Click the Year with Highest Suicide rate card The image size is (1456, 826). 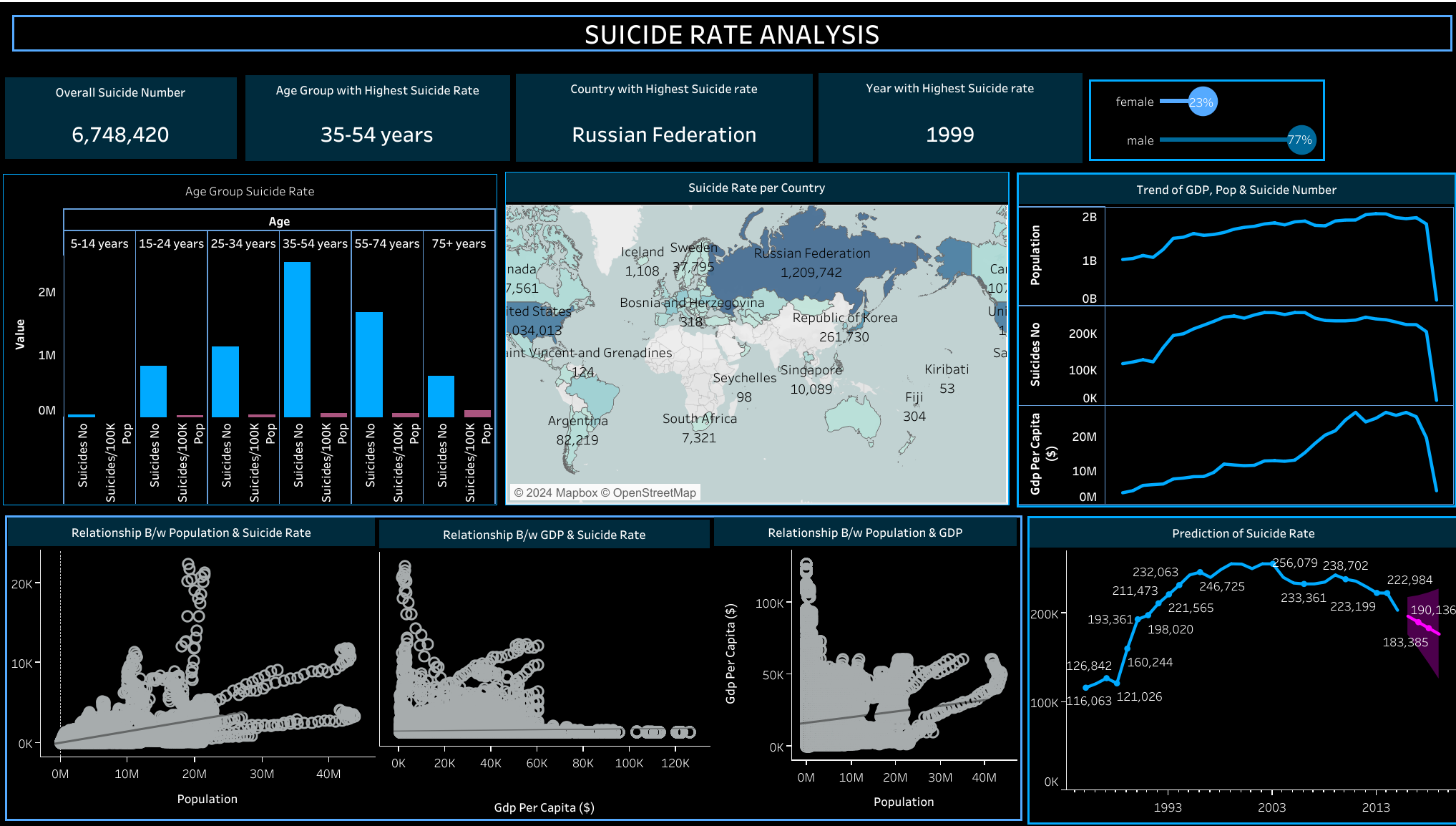[950, 117]
